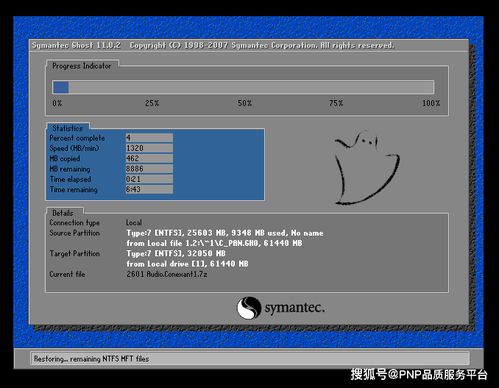This screenshot has height=388, width=499.
Task: Click the Connection type Local value
Action: pyautogui.click(x=134, y=222)
